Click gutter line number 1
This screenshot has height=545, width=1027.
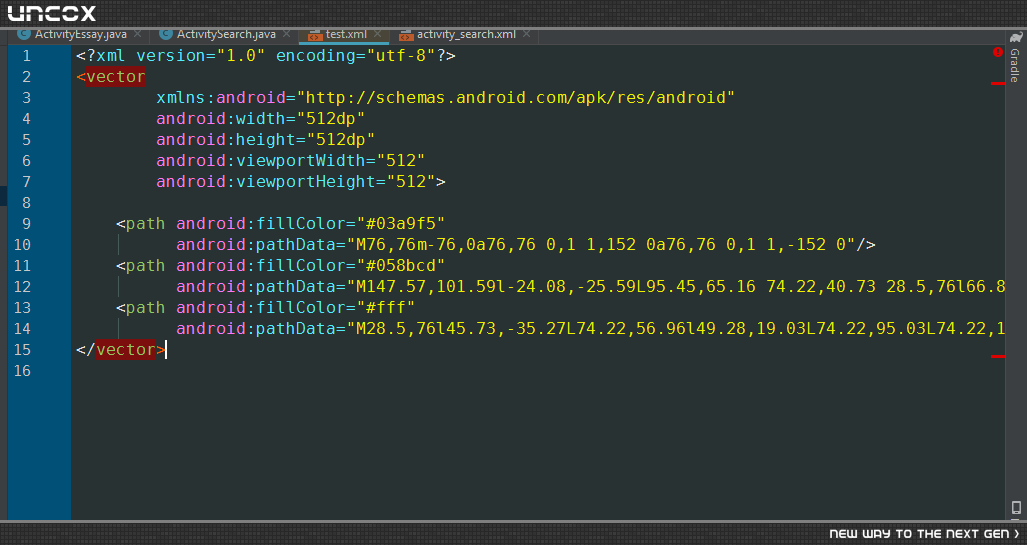26,56
